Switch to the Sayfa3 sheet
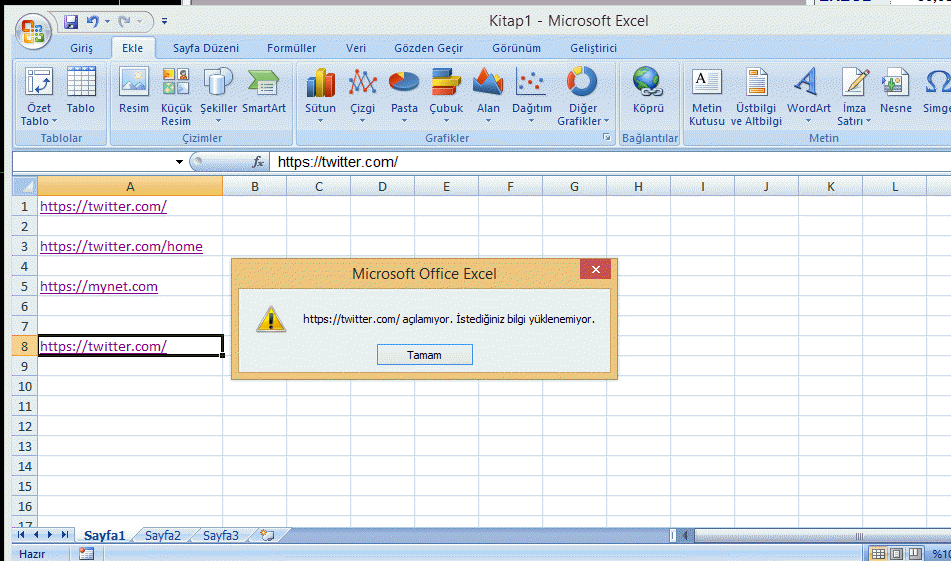 point(221,536)
